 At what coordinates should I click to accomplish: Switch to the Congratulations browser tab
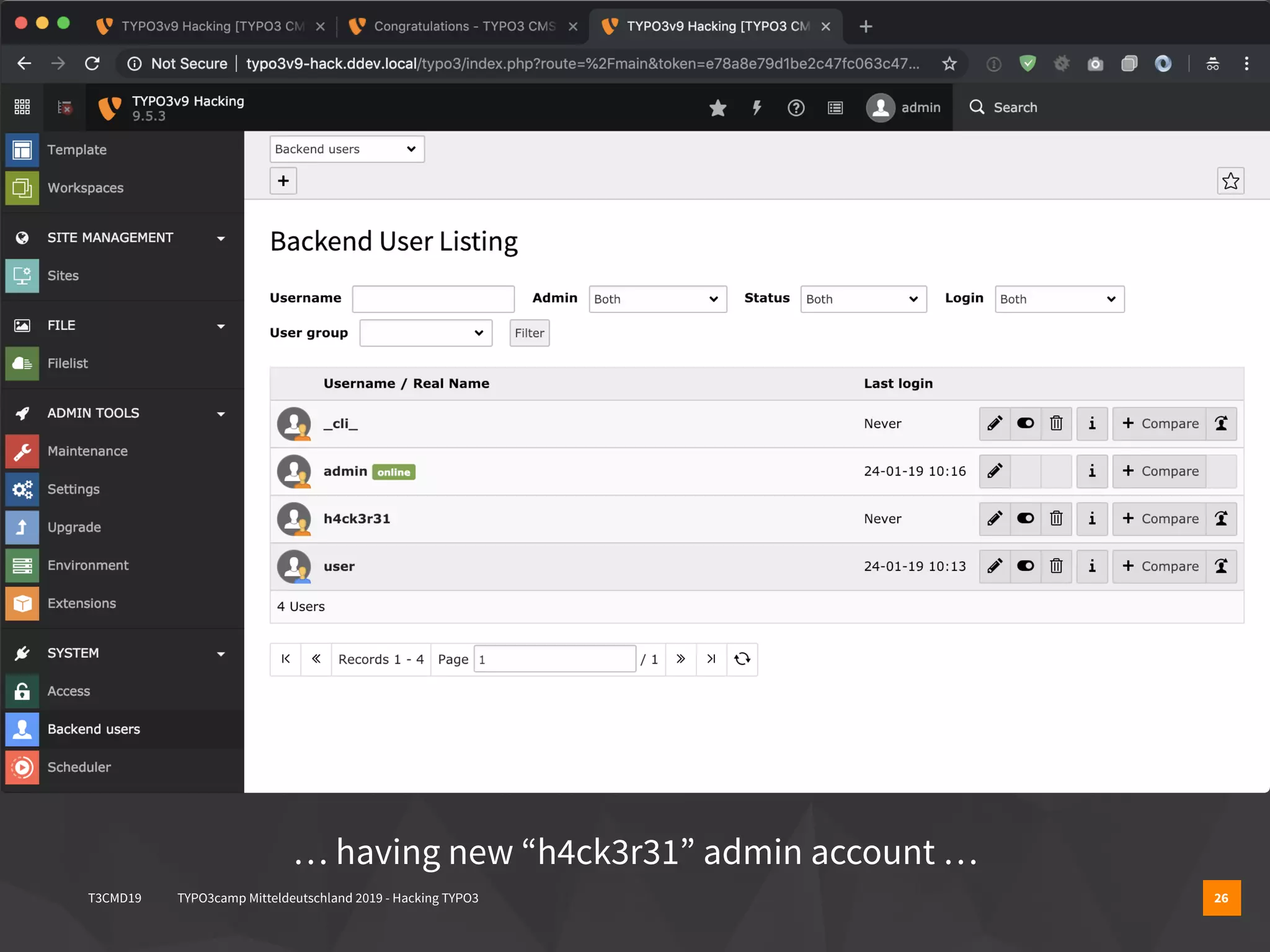[x=462, y=26]
